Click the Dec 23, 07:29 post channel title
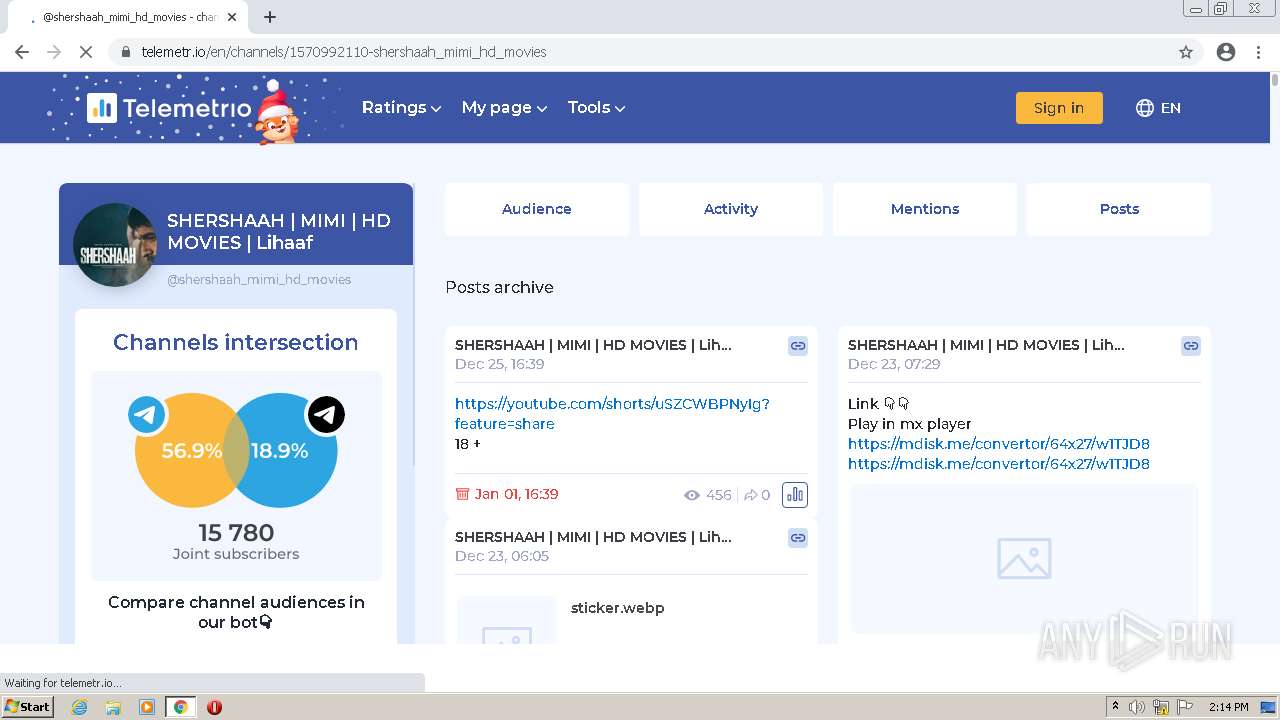This screenshot has height=720, width=1280. tap(986, 345)
